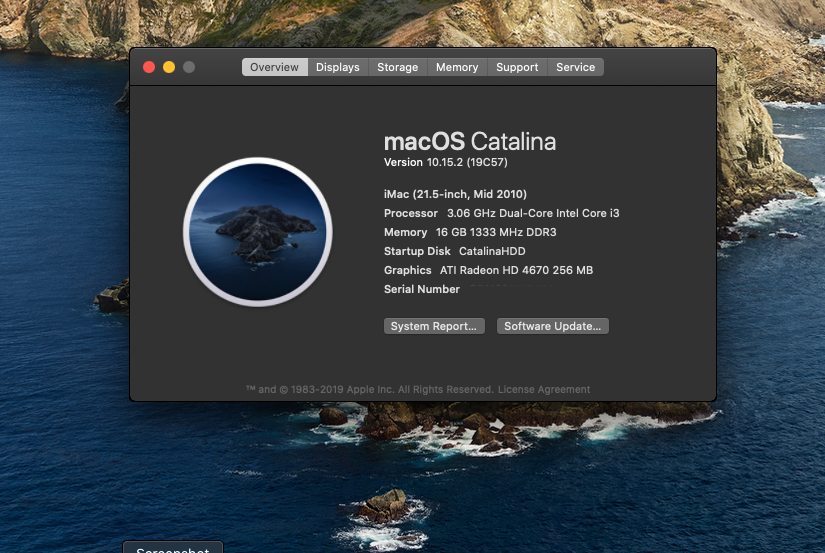This screenshot has height=553, width=825.
Task: Click the System Report... button
Action: pos(434,326)
